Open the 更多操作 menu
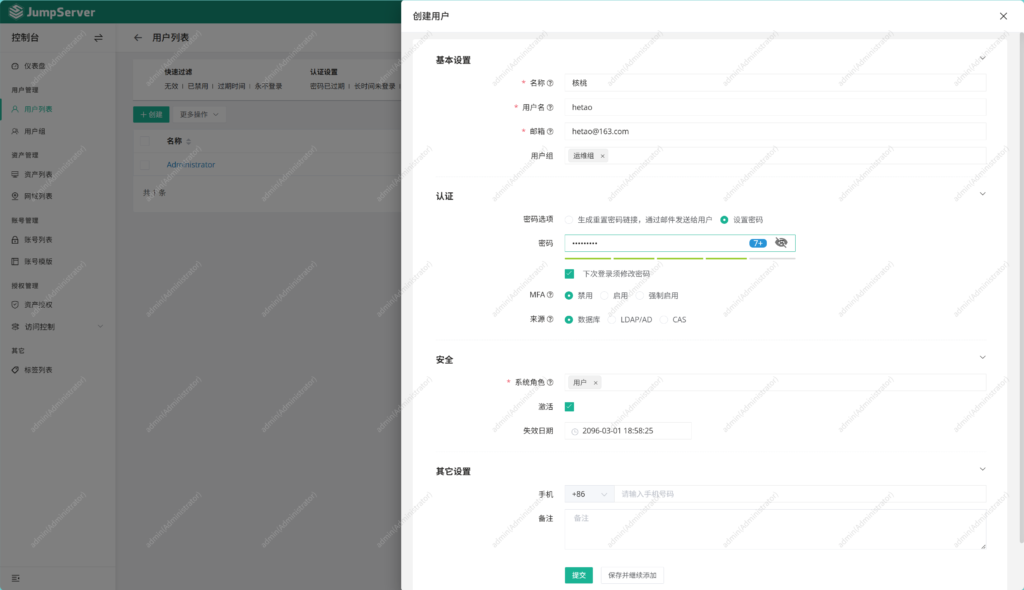Image resolution: width=1024 pixels, height=590 pixels. pos(199,114)
